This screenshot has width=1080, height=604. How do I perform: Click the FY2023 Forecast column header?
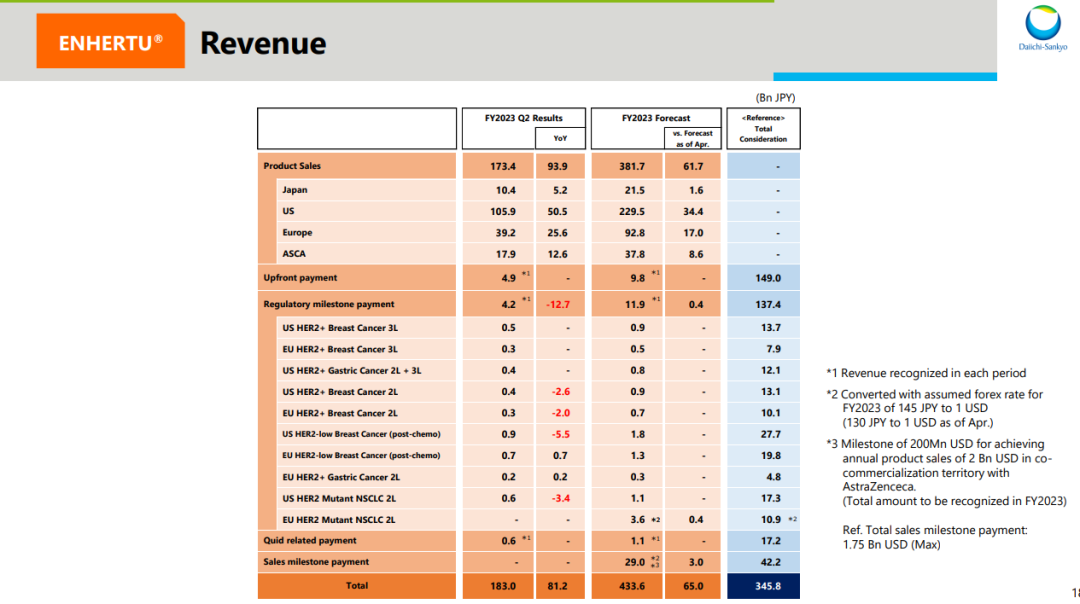coord(655,118)
